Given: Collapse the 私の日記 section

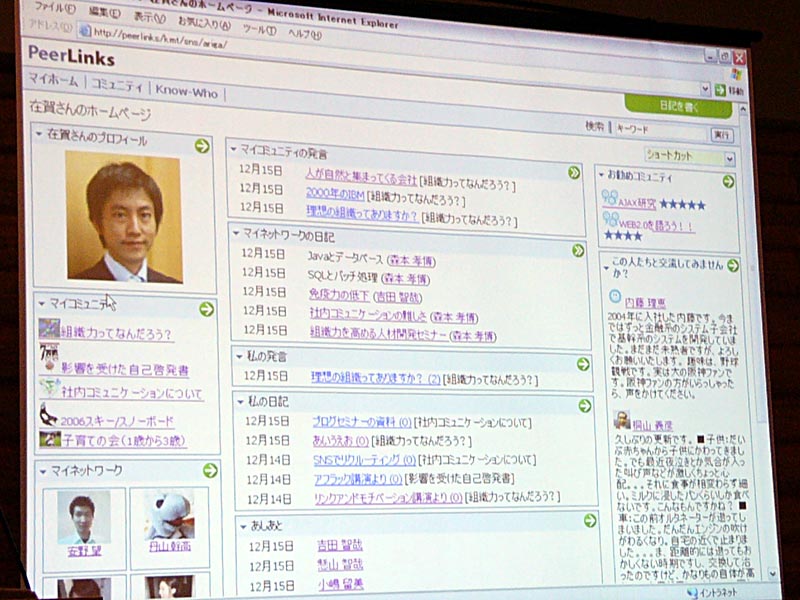Looking at the screenshot, I should point(240,402).
